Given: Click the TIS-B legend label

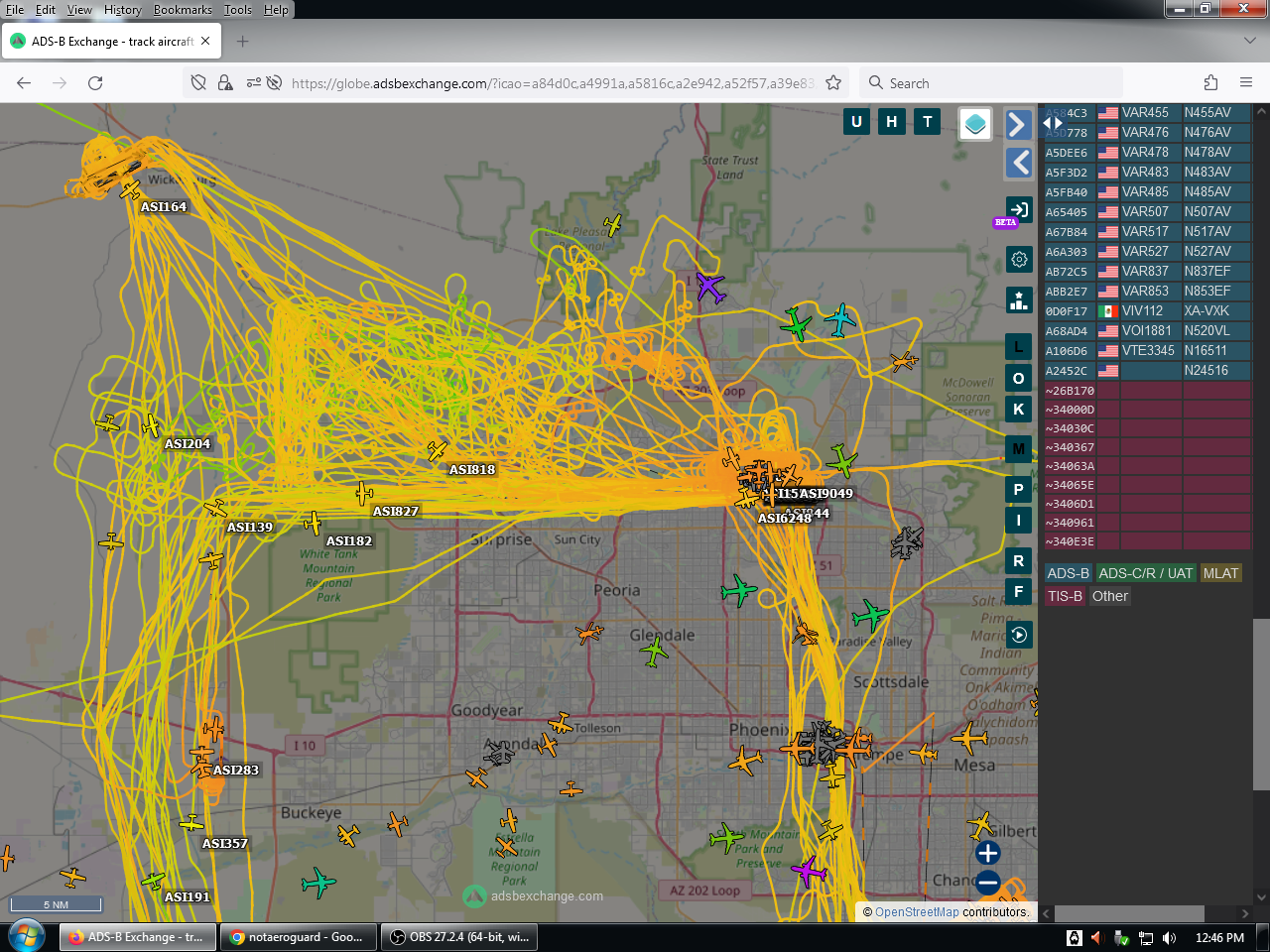Looking at the screenshot, I should pos(1065,596).
